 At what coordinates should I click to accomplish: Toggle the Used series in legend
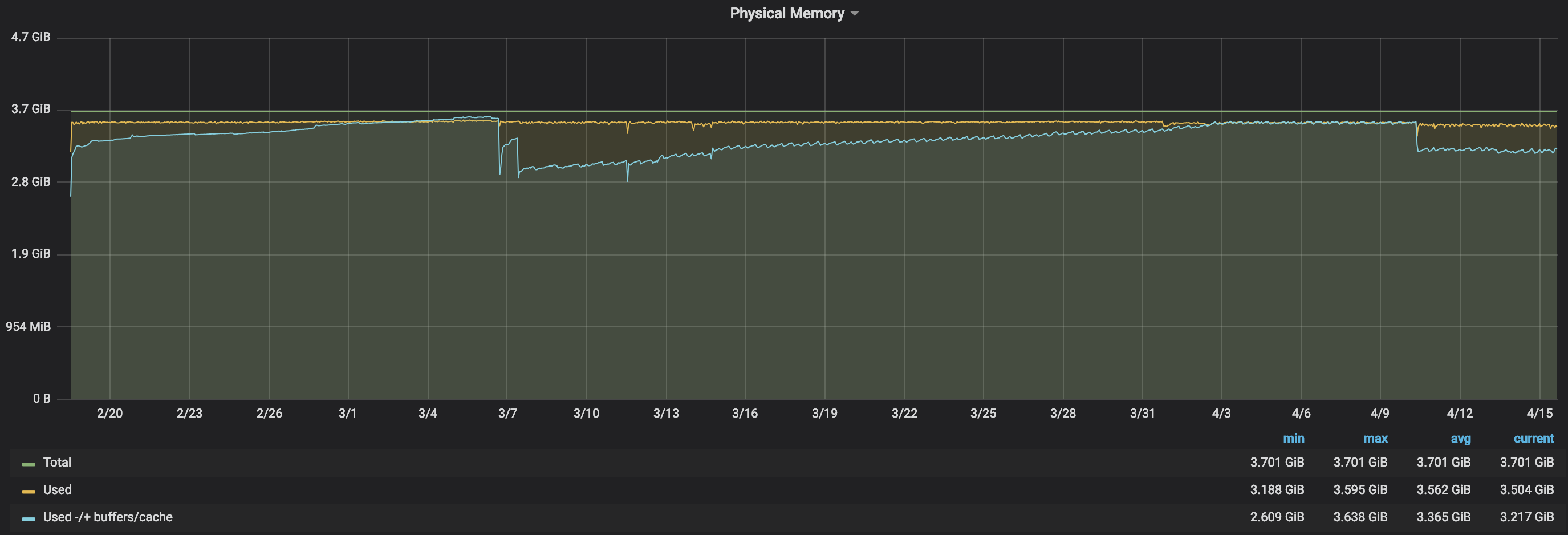pos(57,490)
